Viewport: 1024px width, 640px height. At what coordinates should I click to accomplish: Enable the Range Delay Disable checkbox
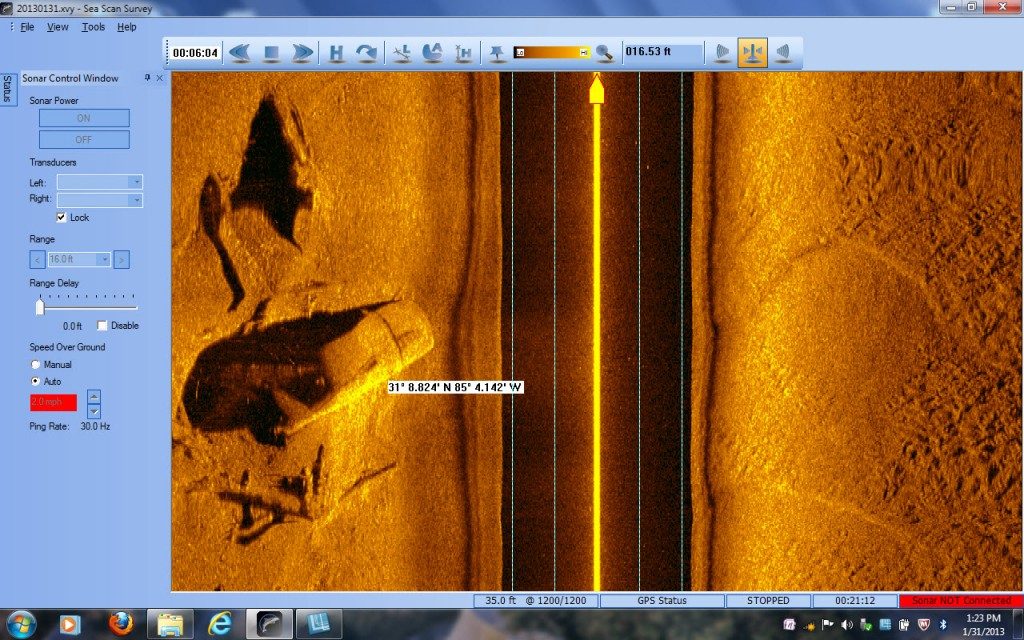(x=102, y=325)
